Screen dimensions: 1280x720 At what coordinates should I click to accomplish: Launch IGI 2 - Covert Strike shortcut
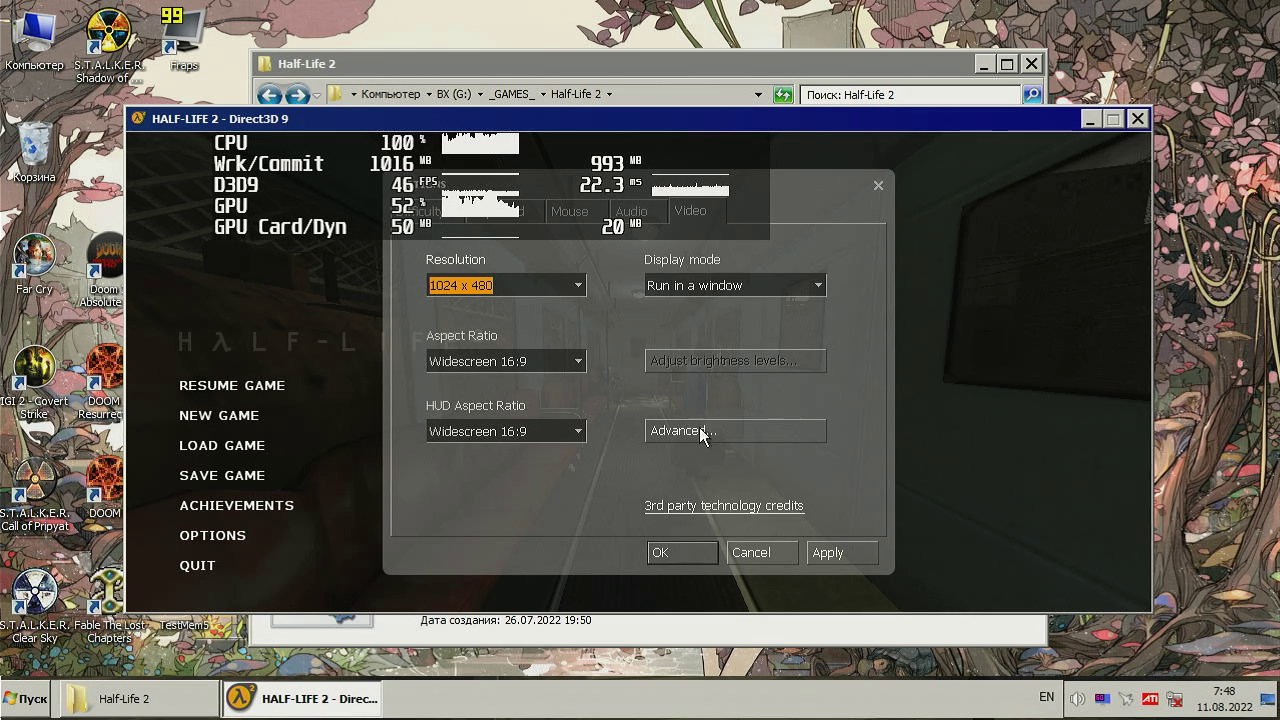(x=34, y=384)
